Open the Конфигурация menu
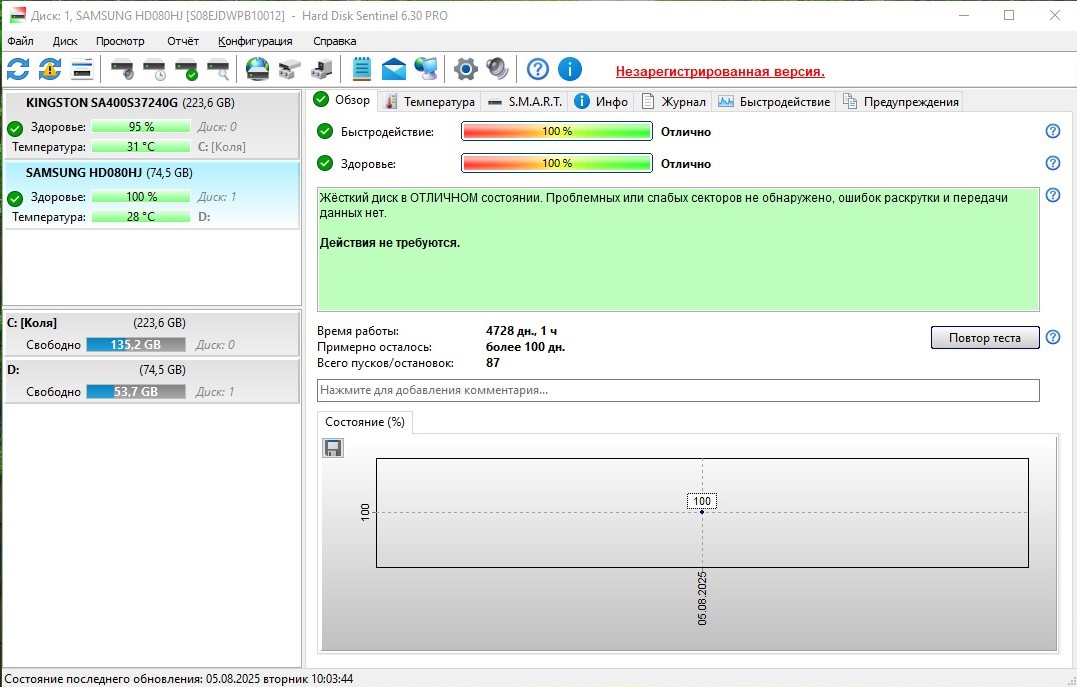 pos(255,41)
